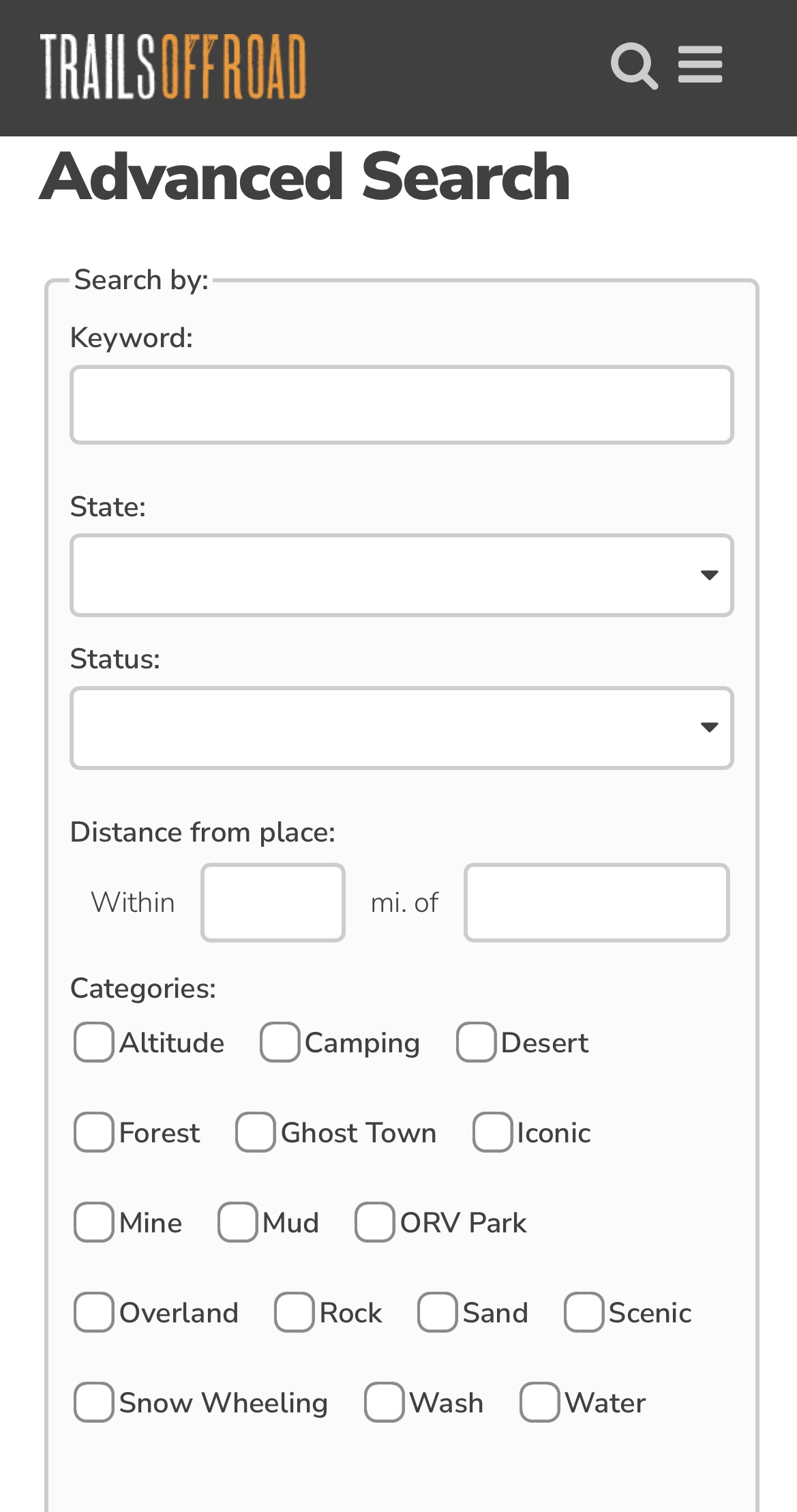Check the Altitude category
This screenshot has height=1512, width=797.
94,1042
